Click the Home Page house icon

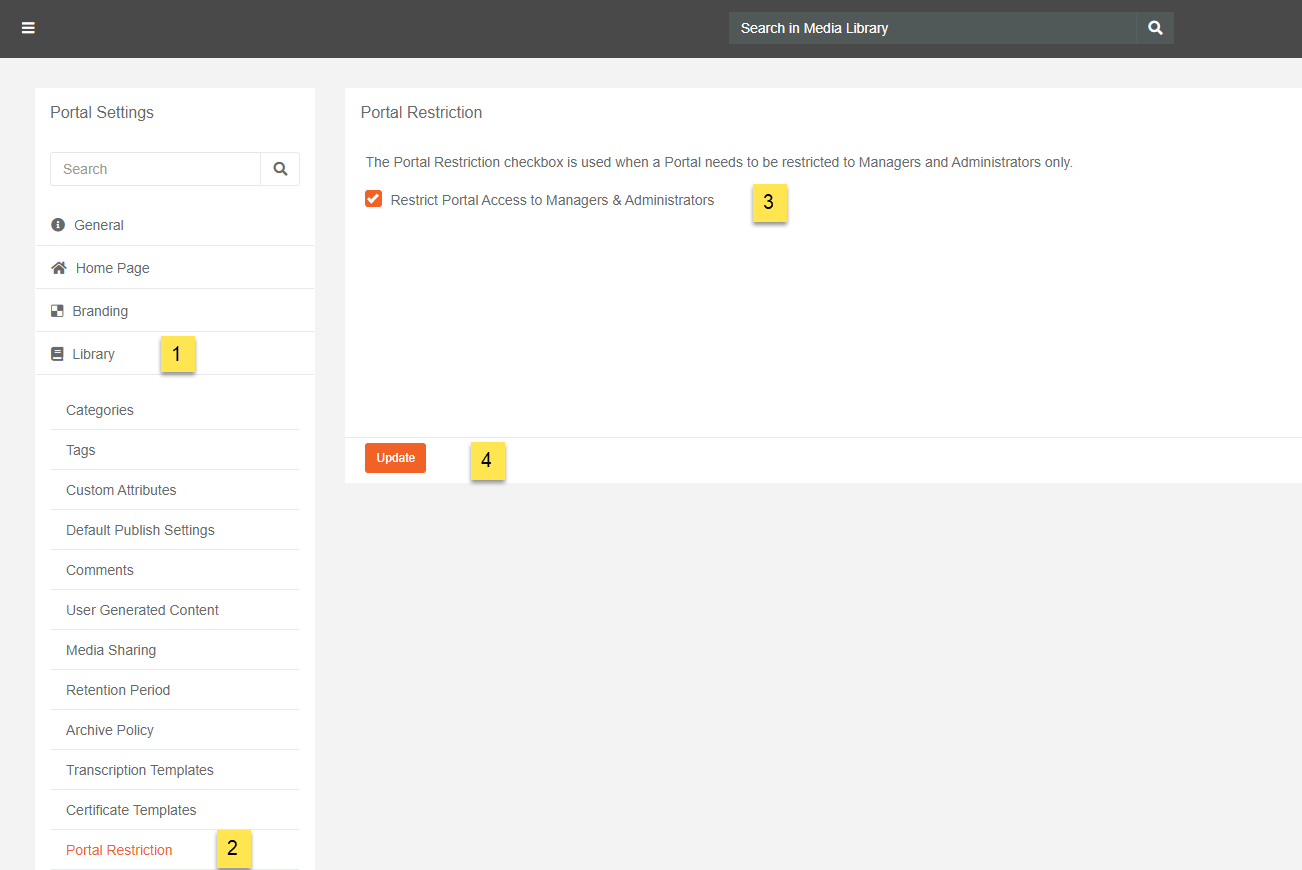(x=59, y=268)
